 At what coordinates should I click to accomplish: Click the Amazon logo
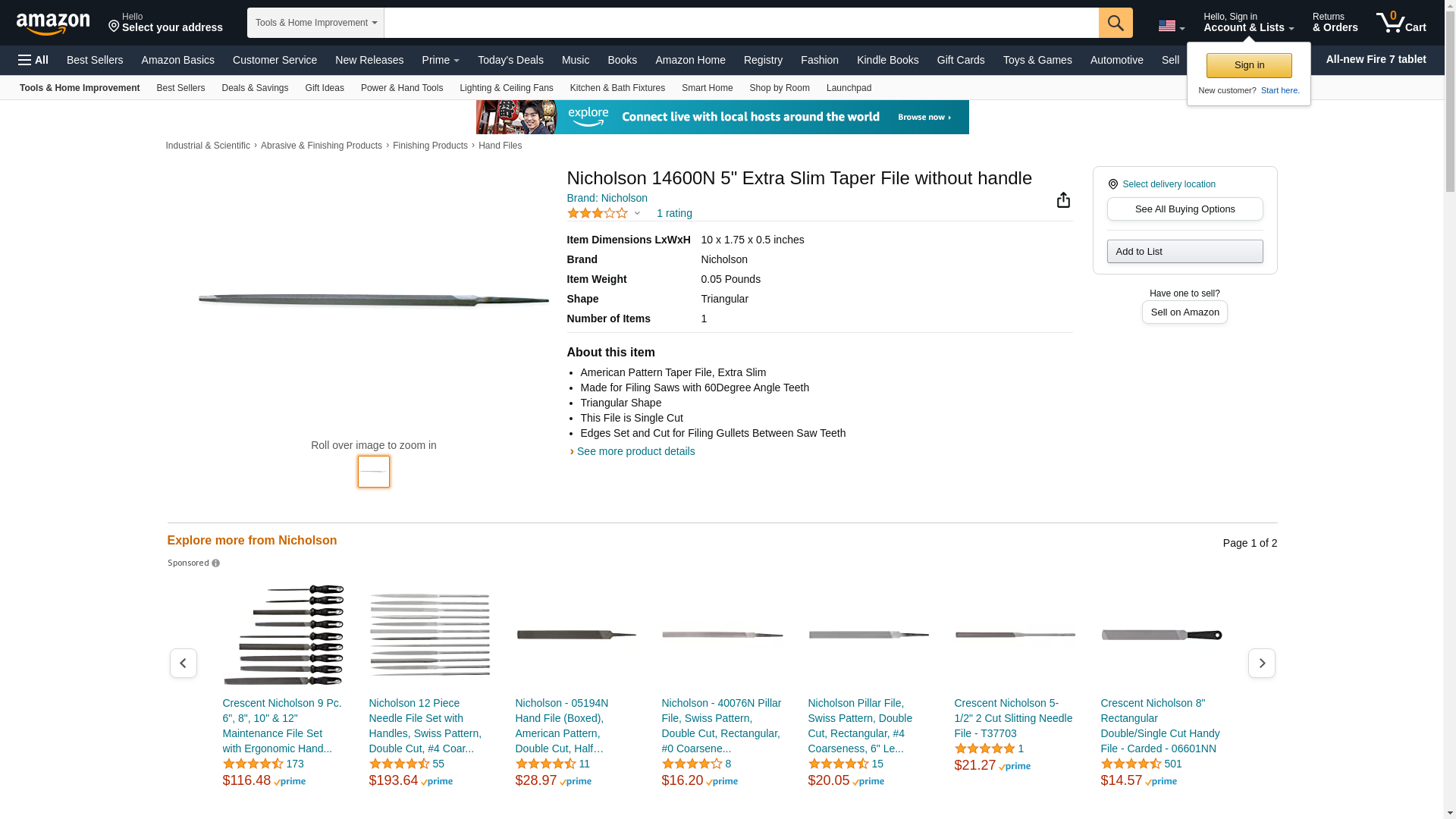click(53, 24)
